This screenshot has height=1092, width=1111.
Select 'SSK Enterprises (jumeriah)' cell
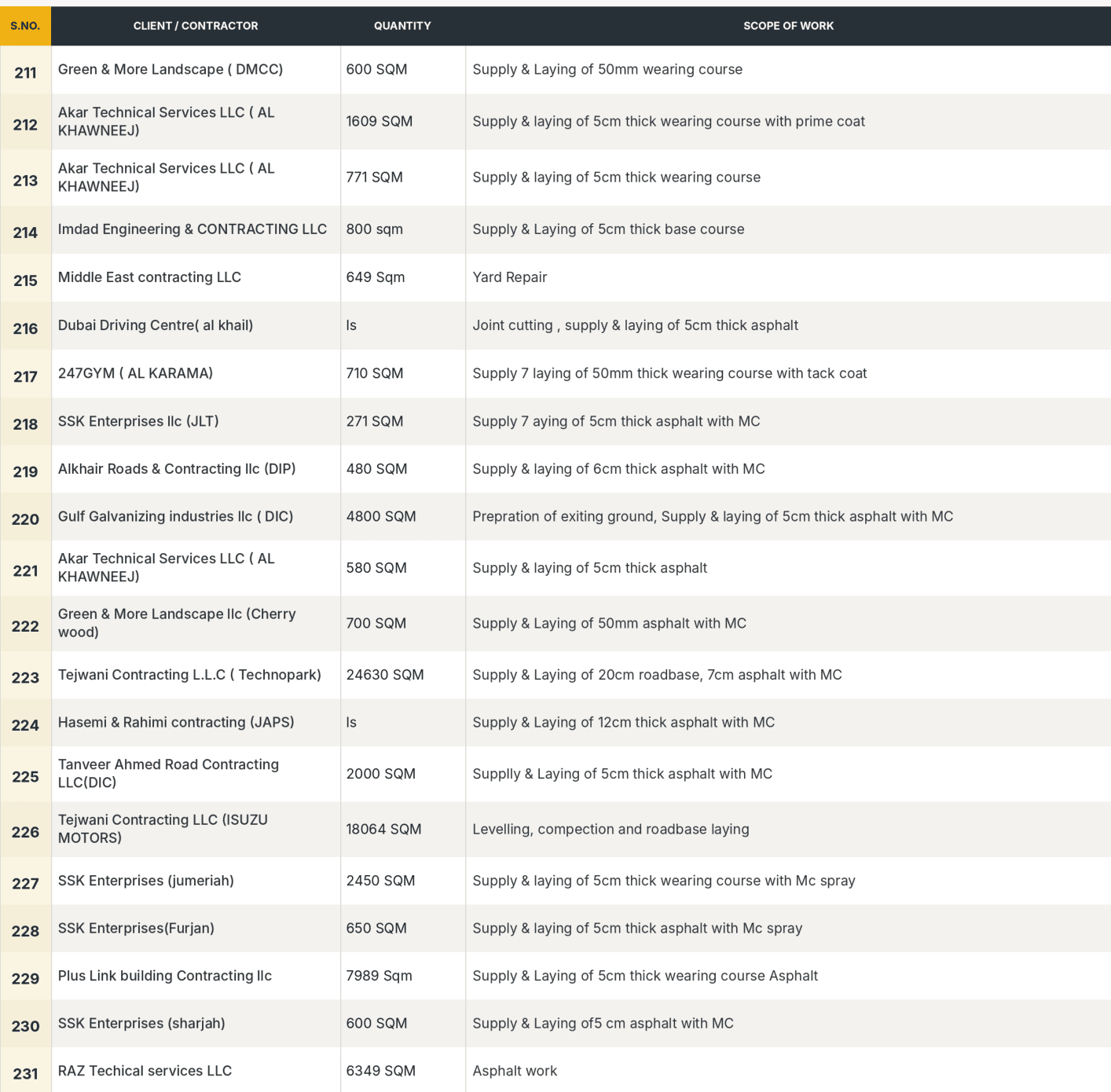pyautogui.click(x=196, y=881)
